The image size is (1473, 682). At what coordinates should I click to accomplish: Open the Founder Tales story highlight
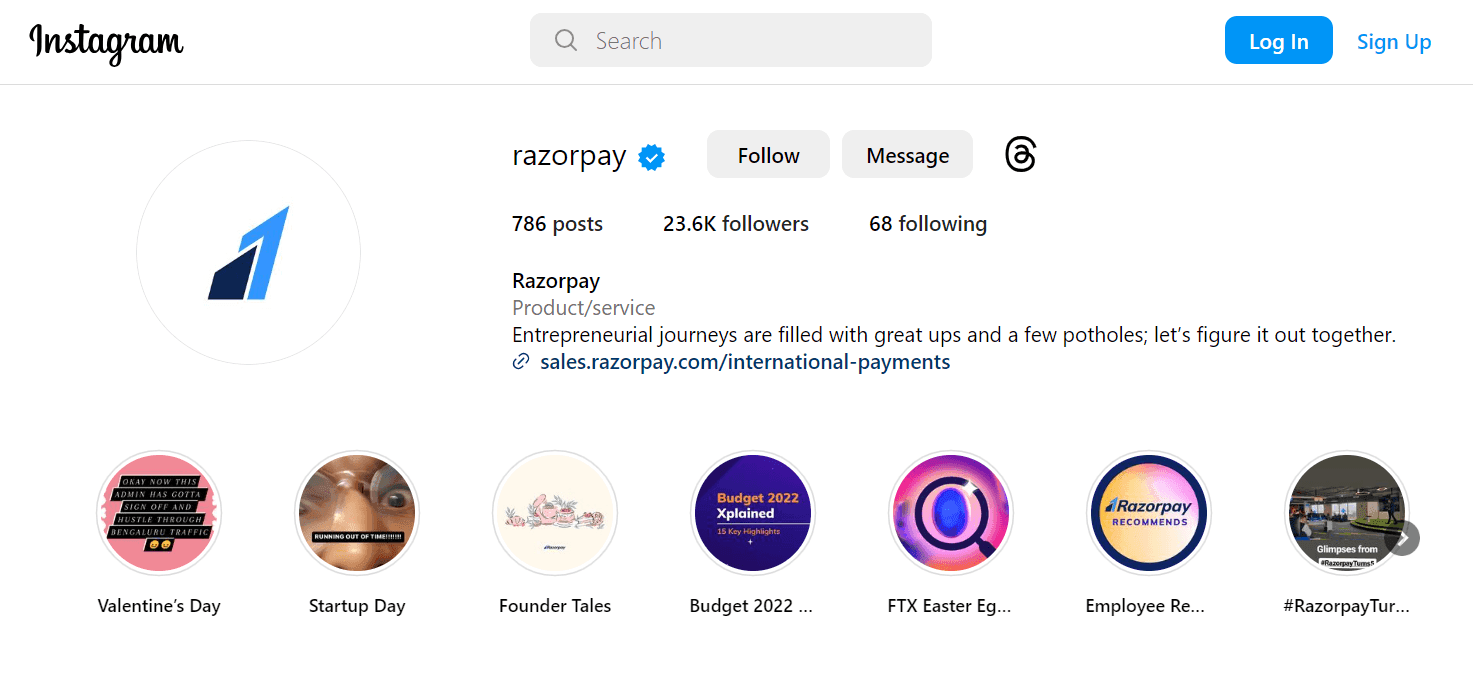tap(555, 513)
